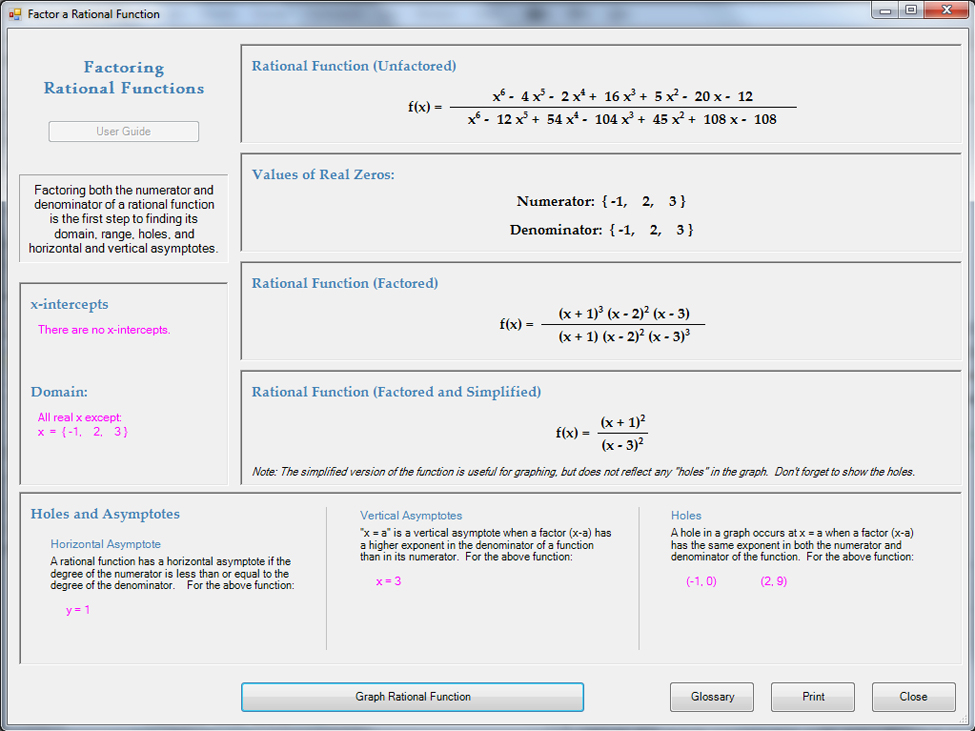
Task: Maximize the Factor a Rational Function window
Action: pyautogui.click(x=911, y=11)
